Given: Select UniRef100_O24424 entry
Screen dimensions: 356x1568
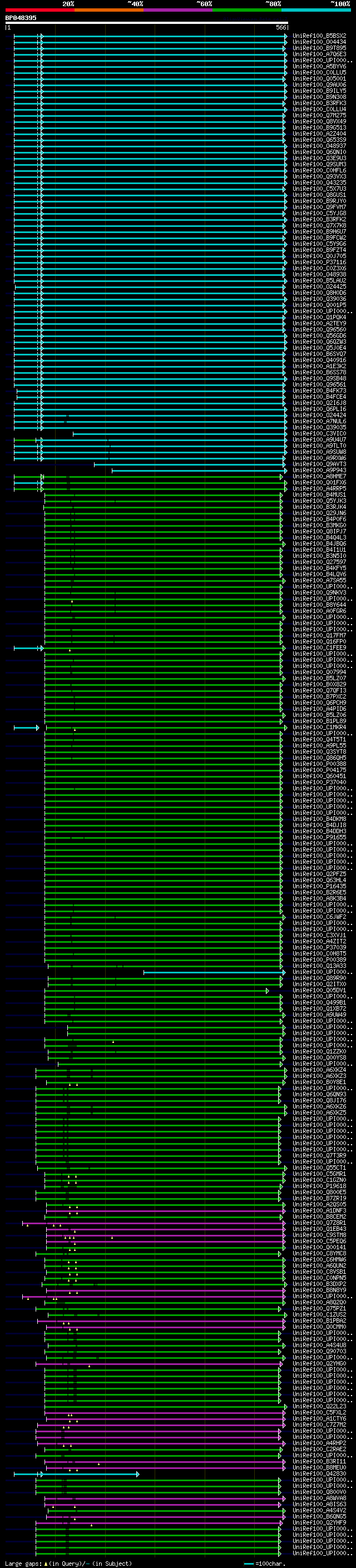Looking at the screenshot, I should pyautogui.click(x=319, y=415).
